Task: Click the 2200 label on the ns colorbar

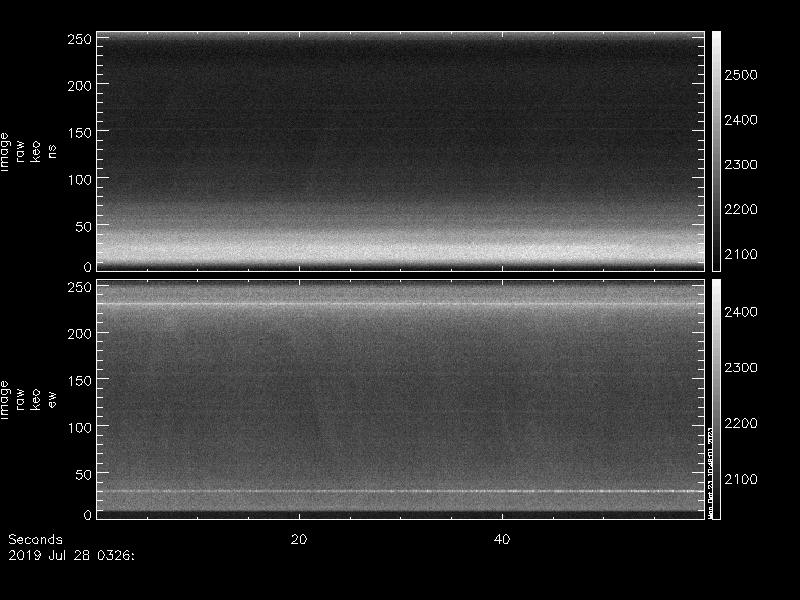Action: [x=741, y=209]
